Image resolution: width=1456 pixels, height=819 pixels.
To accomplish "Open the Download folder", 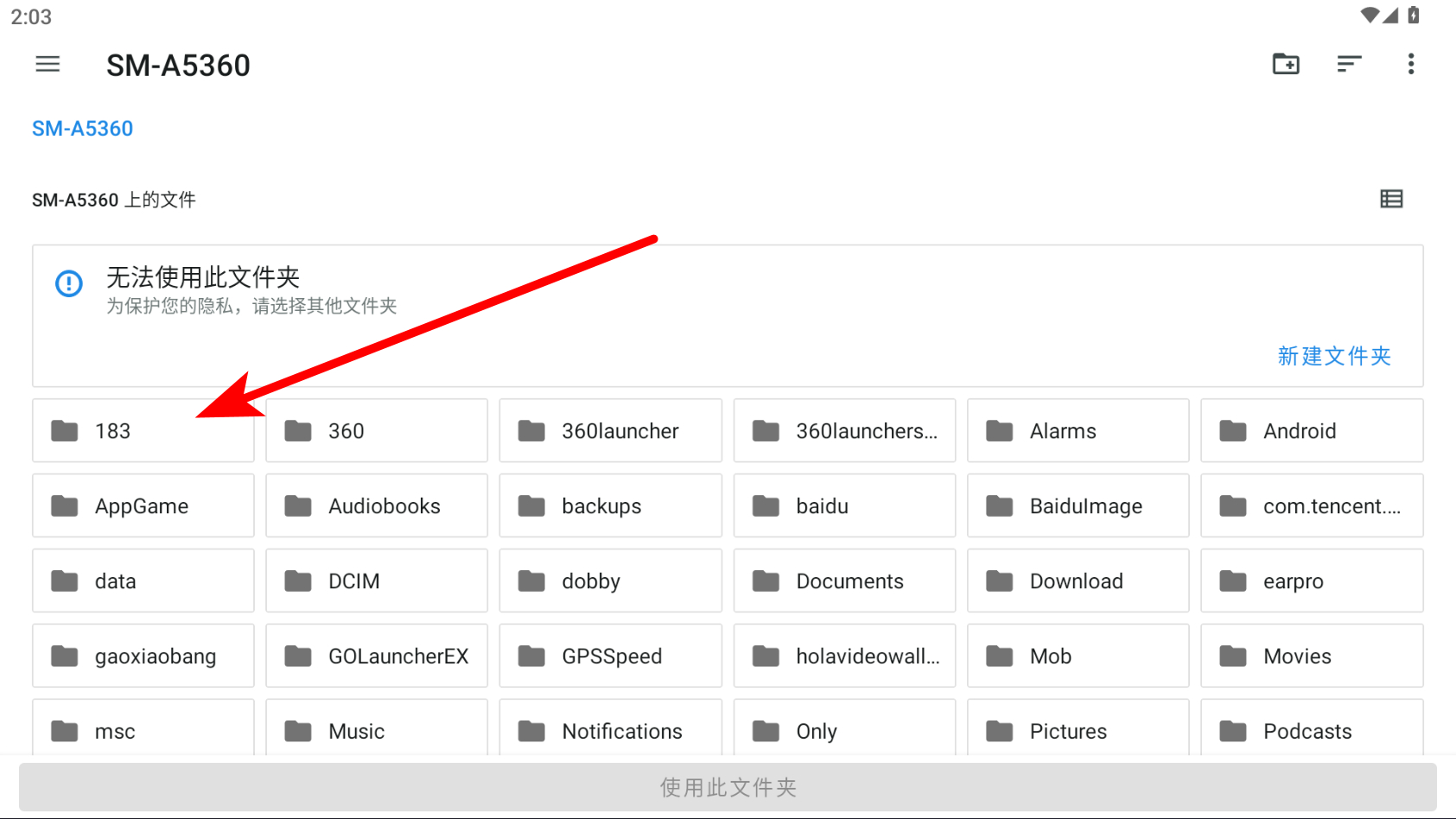I will pyautogui.click(x=1078, y=581).
